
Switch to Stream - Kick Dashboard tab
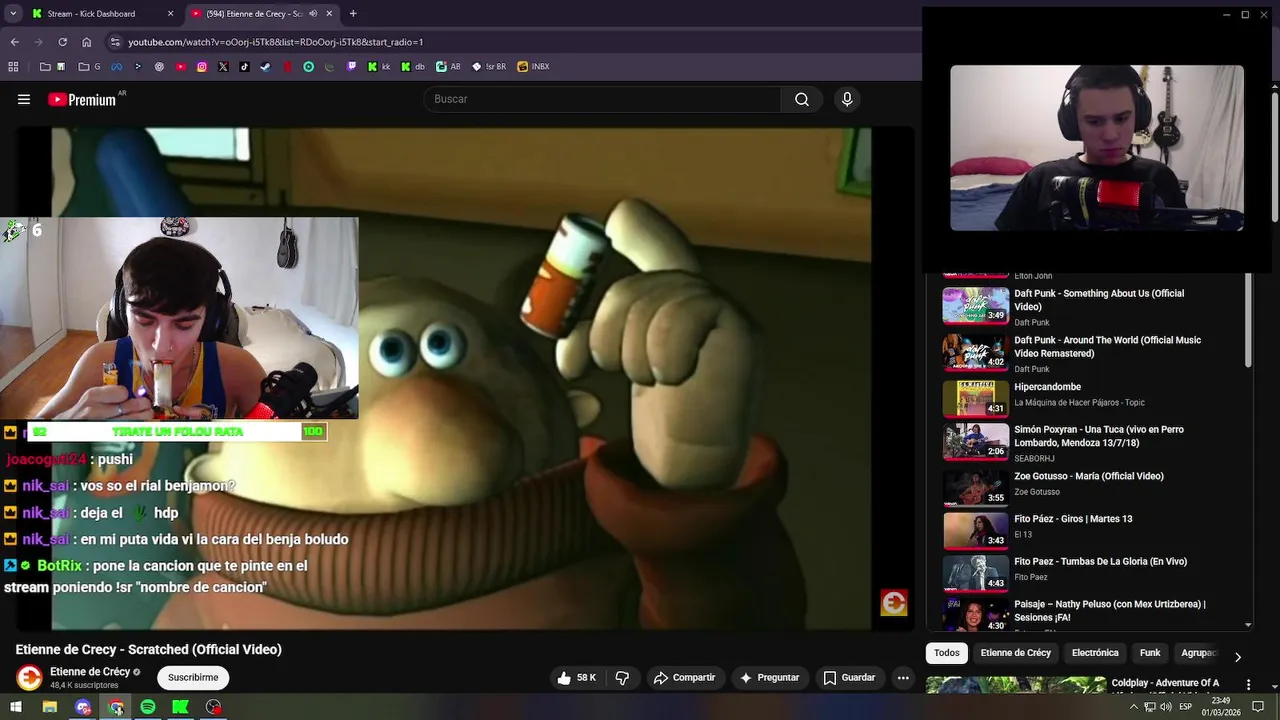[102, 14]
